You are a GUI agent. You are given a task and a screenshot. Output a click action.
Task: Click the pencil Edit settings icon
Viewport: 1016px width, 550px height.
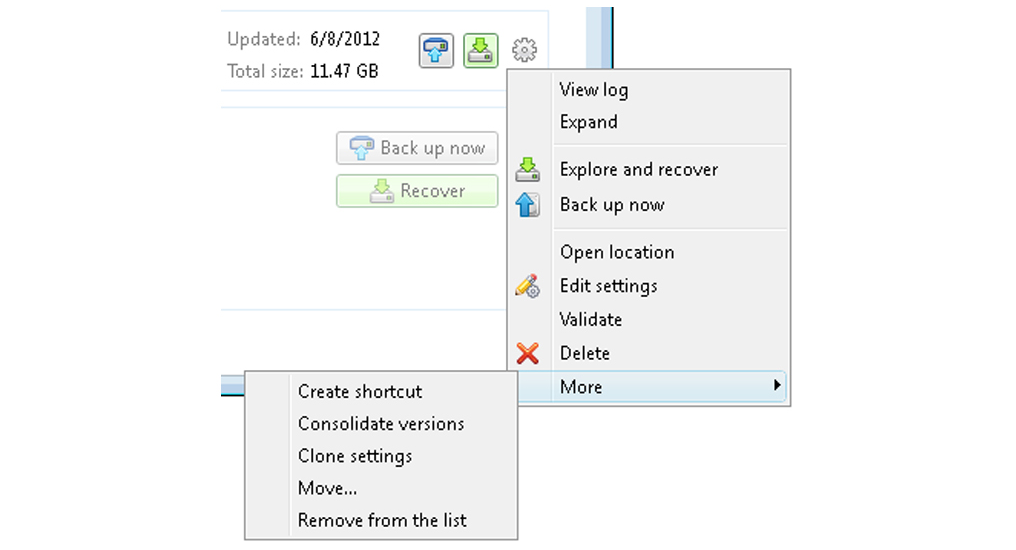click(527, 286)
